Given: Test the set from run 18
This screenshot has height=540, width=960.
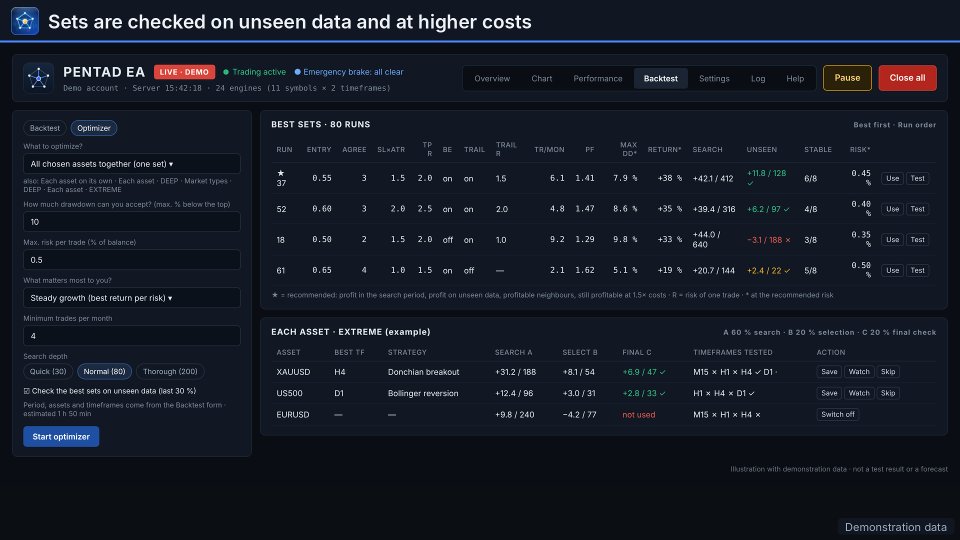Looking at the screenshot, I should [x=917, y=239].
